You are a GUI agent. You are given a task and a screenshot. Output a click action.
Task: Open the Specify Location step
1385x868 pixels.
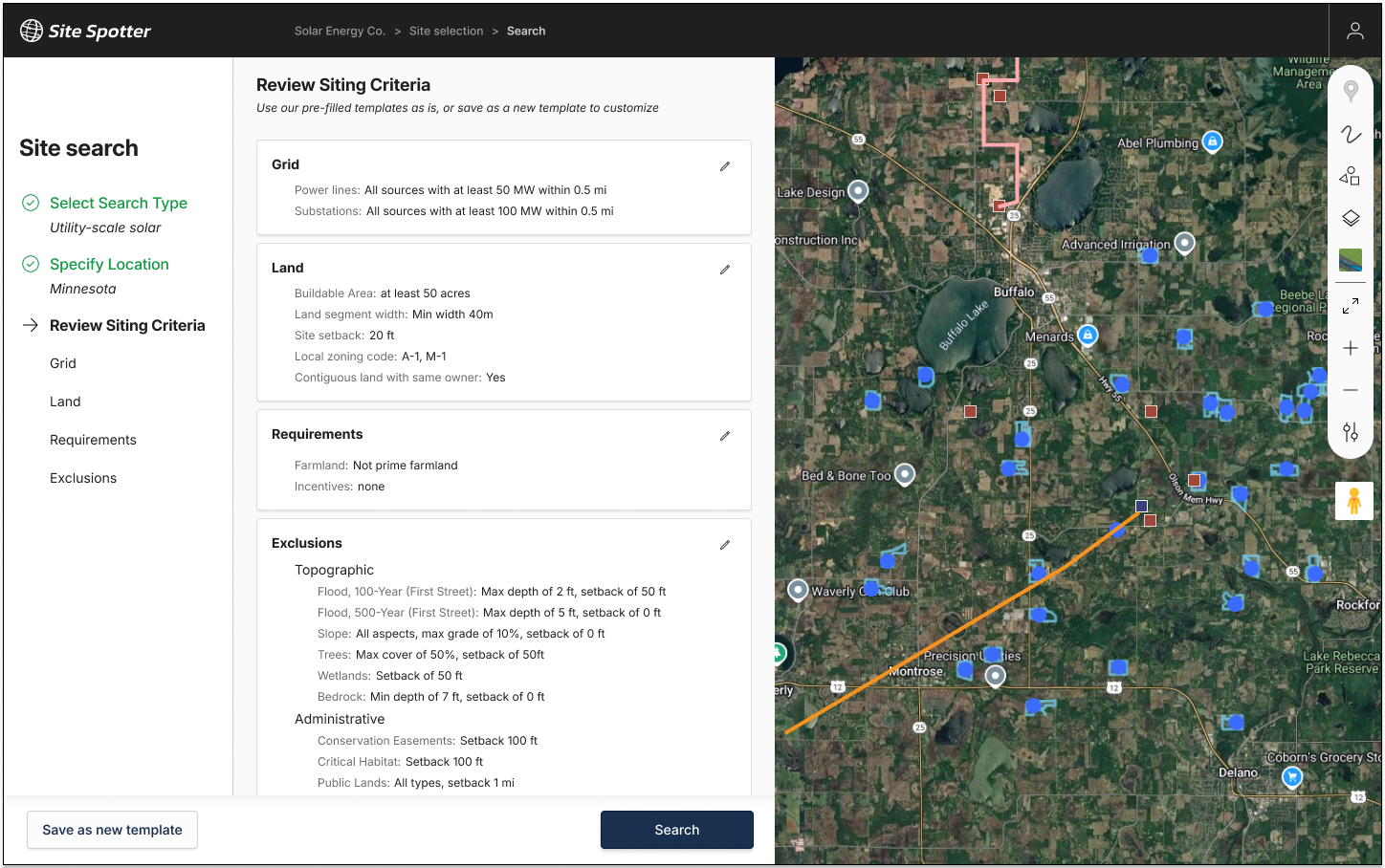(x=109, y=264)
